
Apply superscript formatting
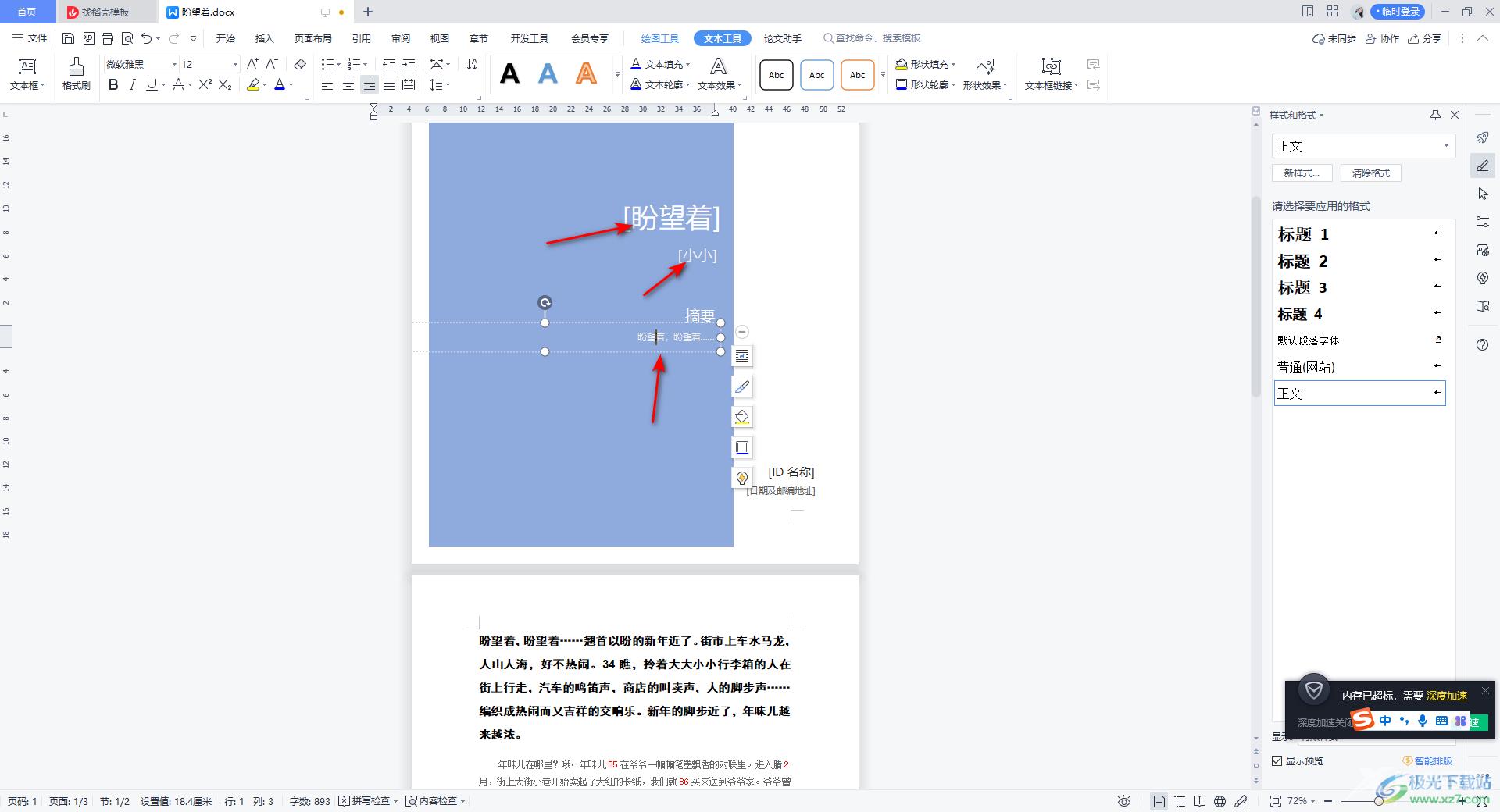pos(205,84)
